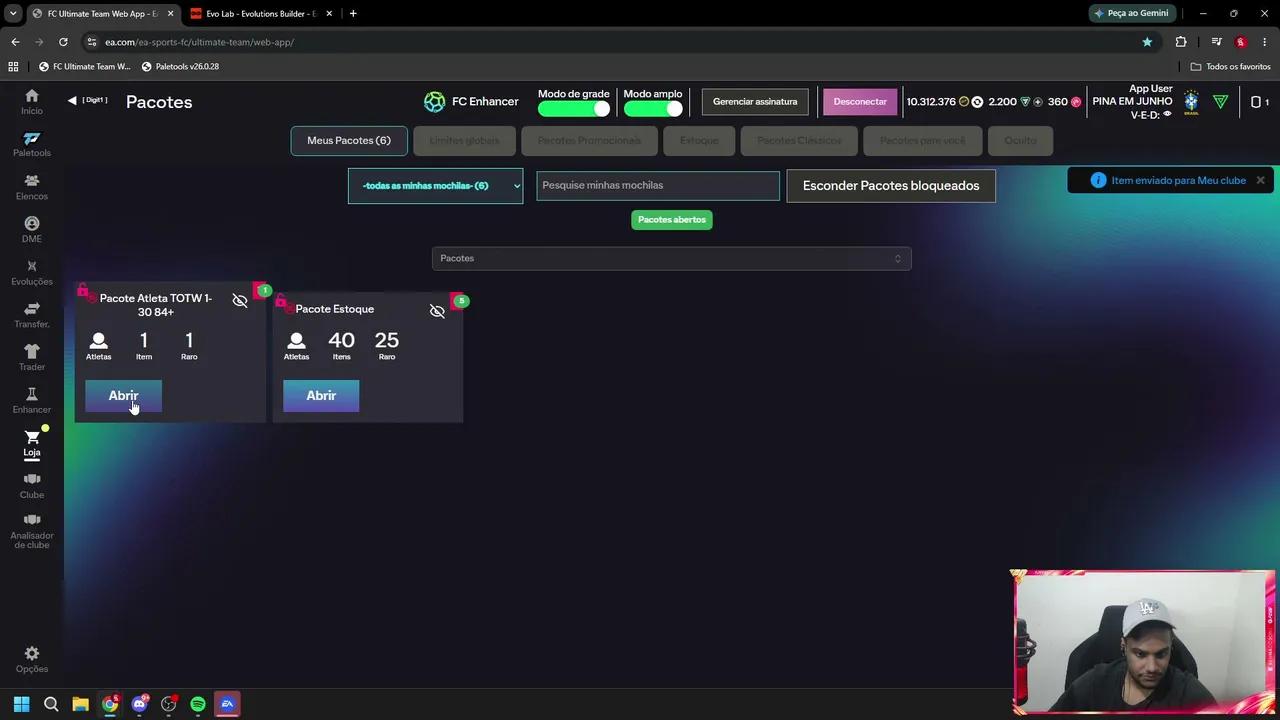This screenshot has width=1280, height=720.
Task: Open the Elencos squads section
Action: 32,187
